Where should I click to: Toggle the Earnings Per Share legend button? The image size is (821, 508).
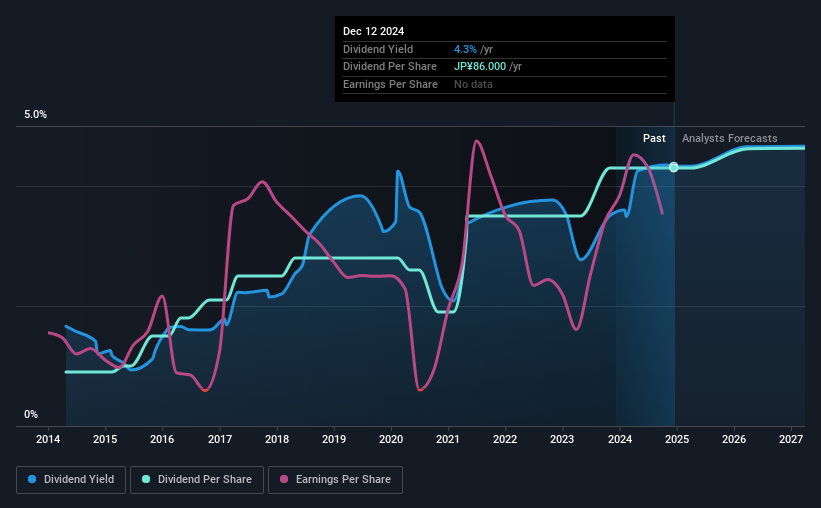[x=336, y=480]
